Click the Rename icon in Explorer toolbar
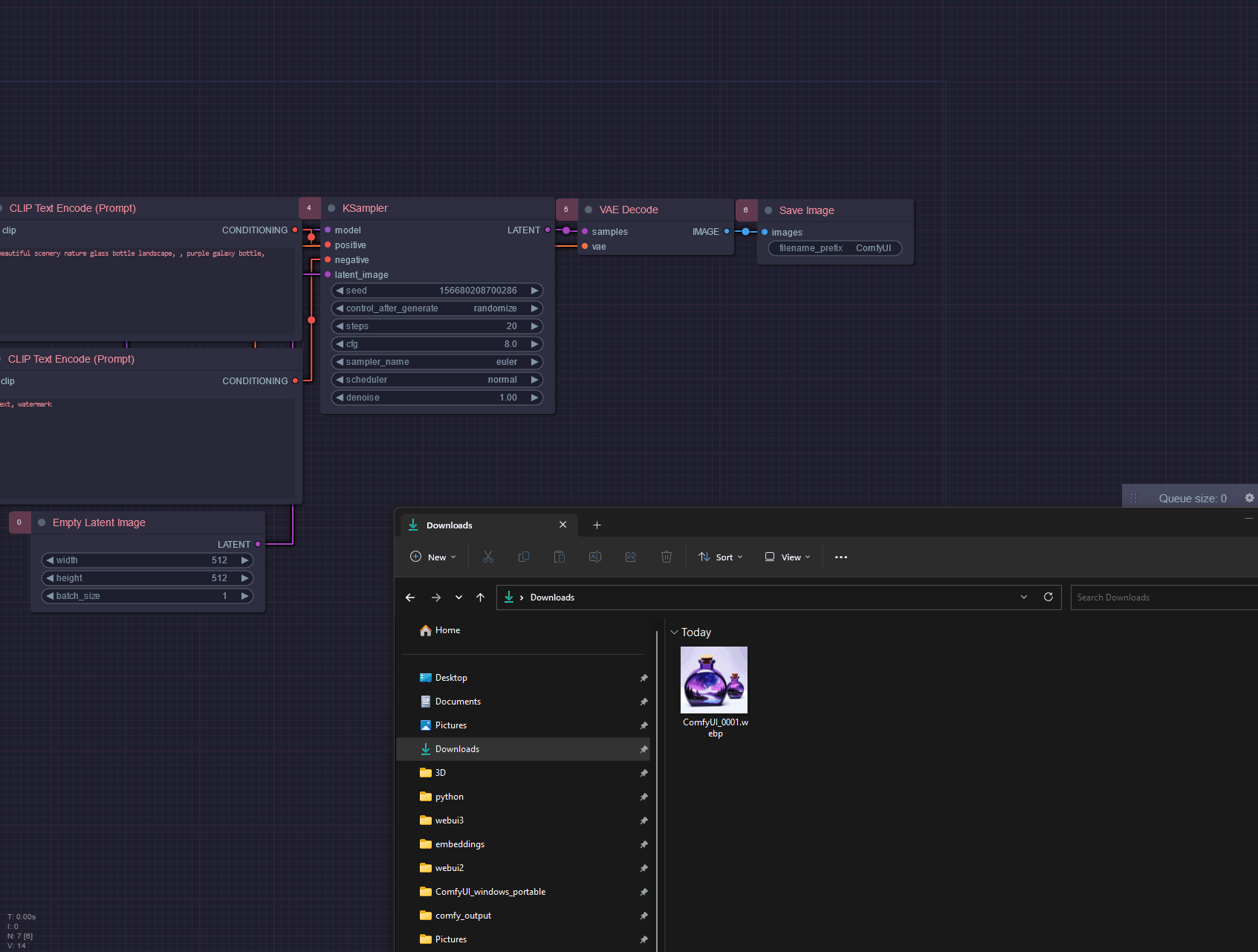Viewport: 1258px width, 952px height. pyautogui.click(x=595, y=557)
